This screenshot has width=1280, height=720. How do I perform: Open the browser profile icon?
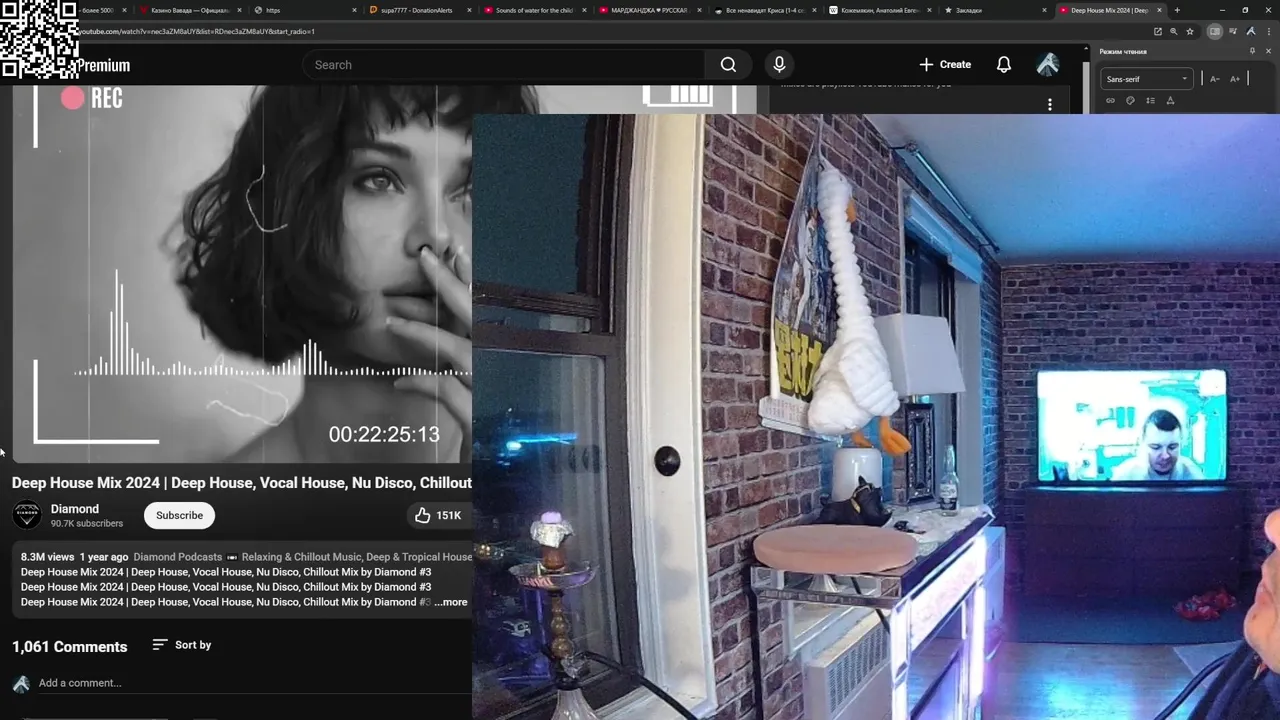coord(1251,31)
